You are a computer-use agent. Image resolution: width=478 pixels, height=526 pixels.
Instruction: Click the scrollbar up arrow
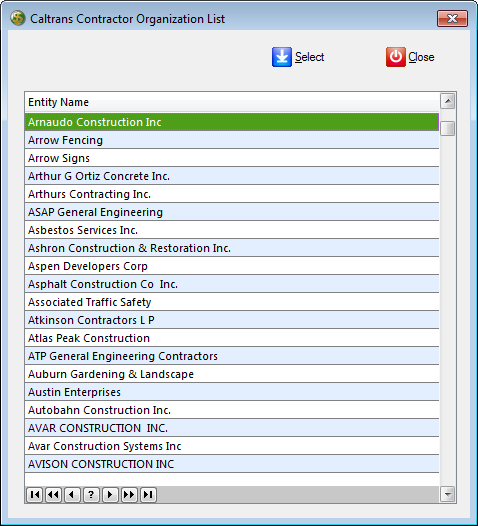pyautogui.click(x=447, y=101)
